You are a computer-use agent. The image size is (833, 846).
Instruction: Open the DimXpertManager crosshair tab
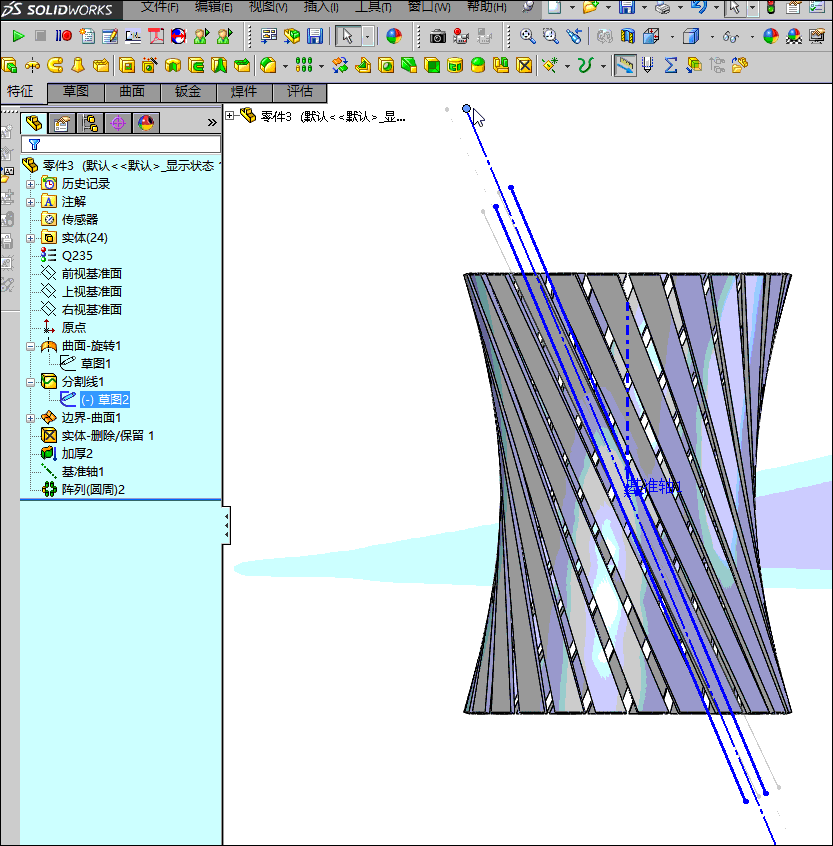coord(118,123)
